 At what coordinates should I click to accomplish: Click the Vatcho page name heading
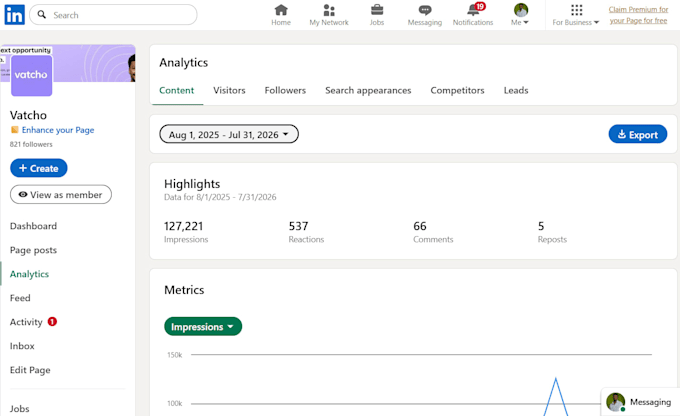[28, 115]
